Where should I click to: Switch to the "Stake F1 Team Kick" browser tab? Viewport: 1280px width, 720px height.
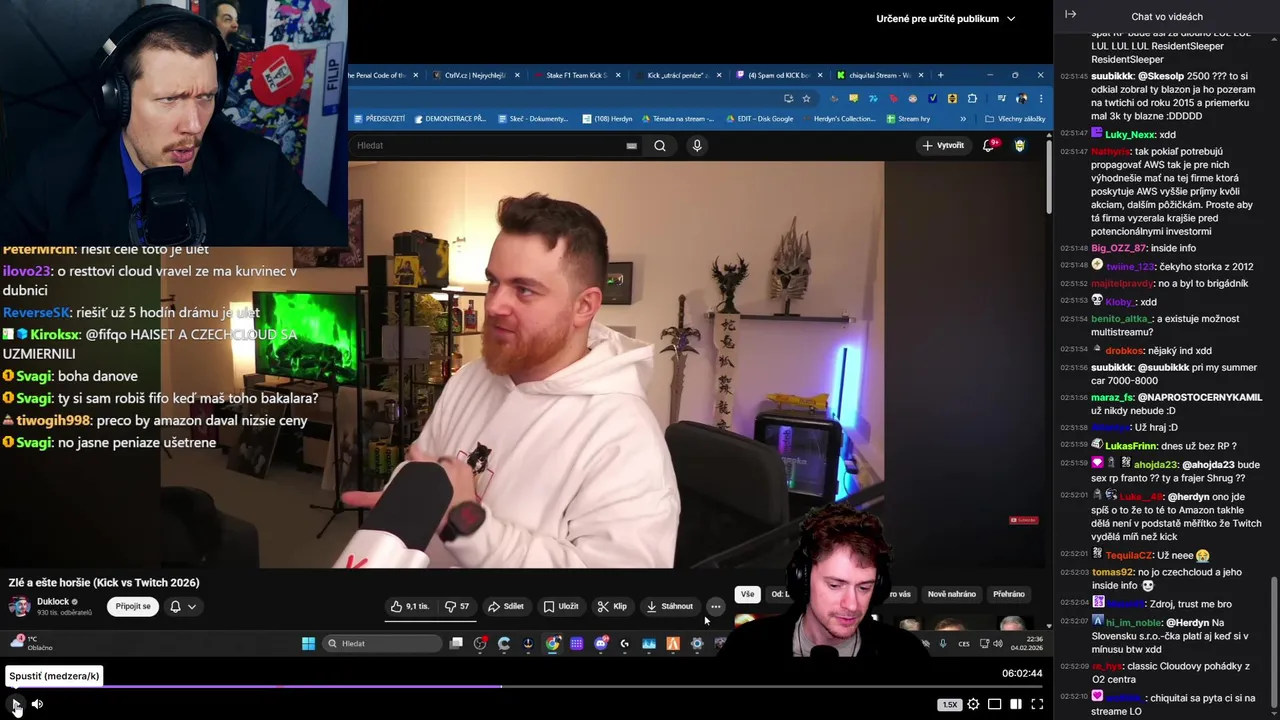tap(577, 75)
